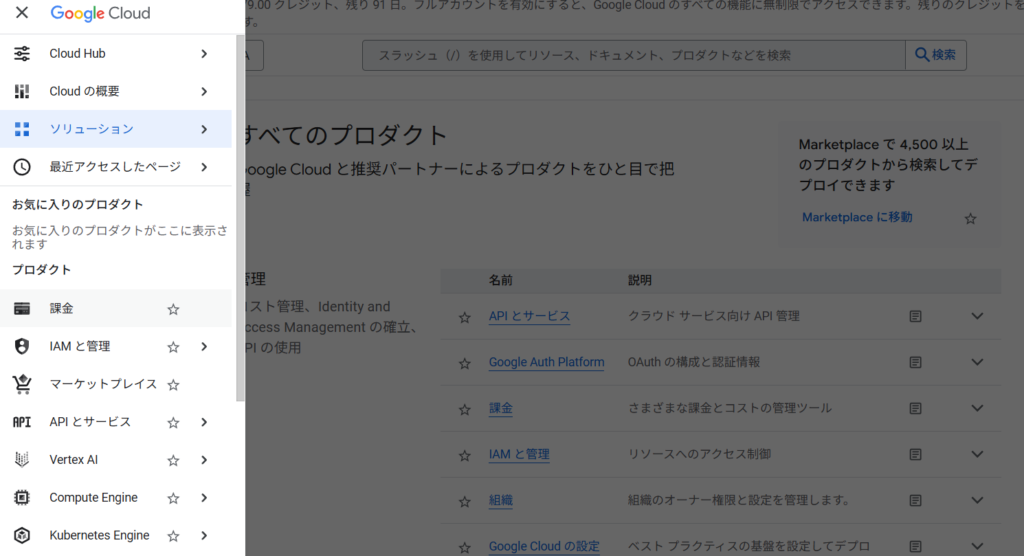Screen dimensions: 1024x556
Task: Click the Vertex AI icon in sidebar
Action: point(22,460)
